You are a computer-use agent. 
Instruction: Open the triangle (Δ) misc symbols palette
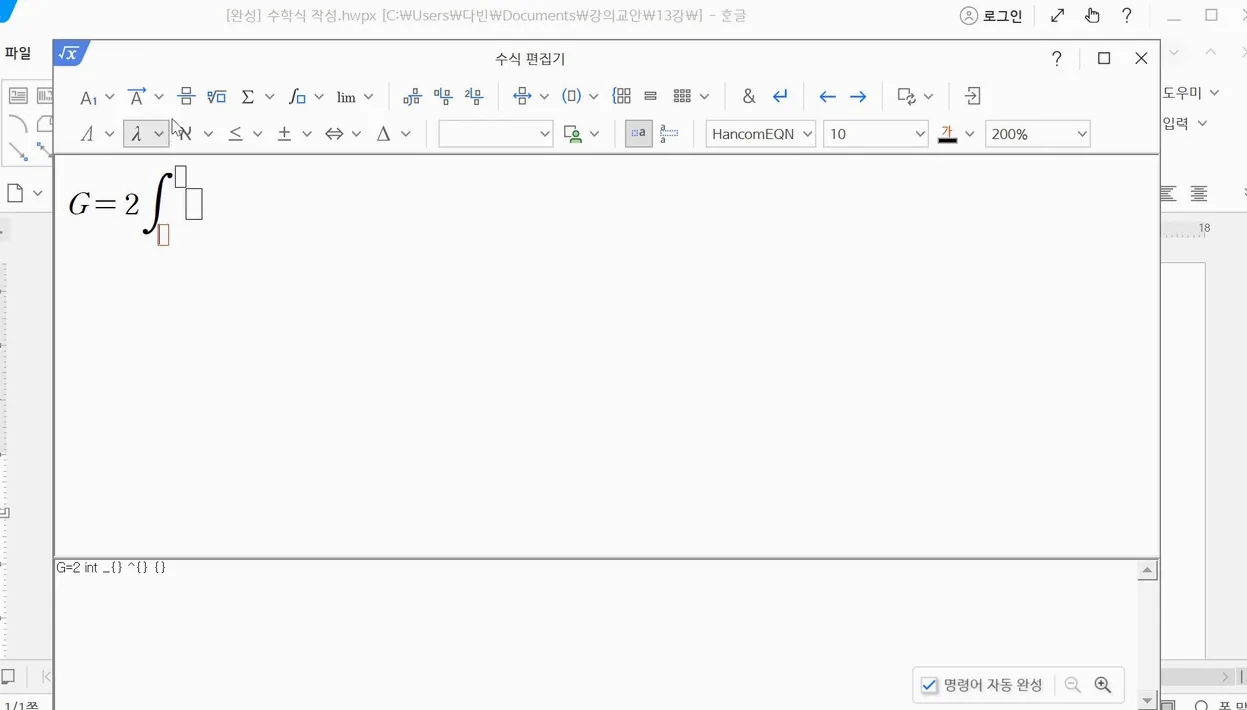tap(383, 134)
